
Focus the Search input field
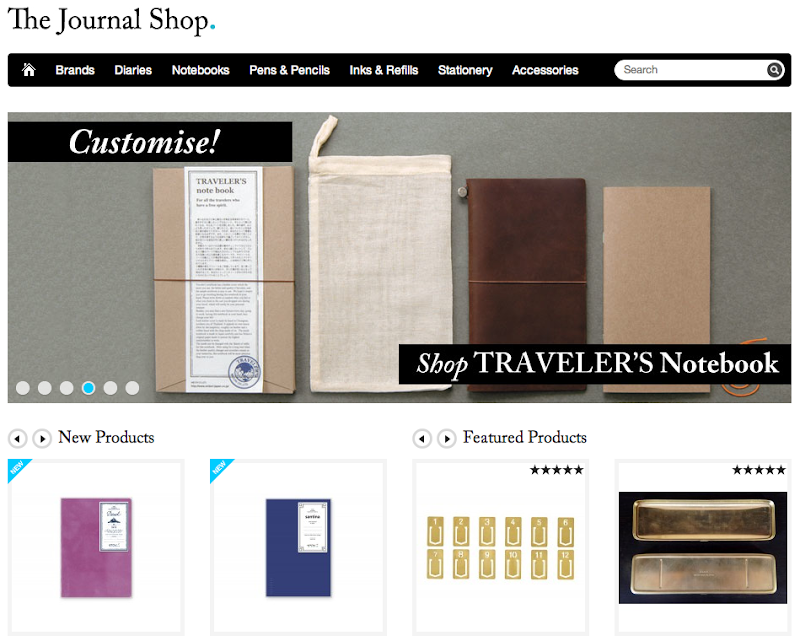tap(691, 70)
